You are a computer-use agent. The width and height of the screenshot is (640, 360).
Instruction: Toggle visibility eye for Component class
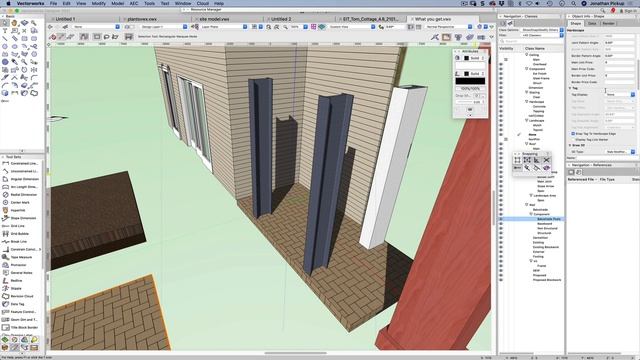point(501,69)
